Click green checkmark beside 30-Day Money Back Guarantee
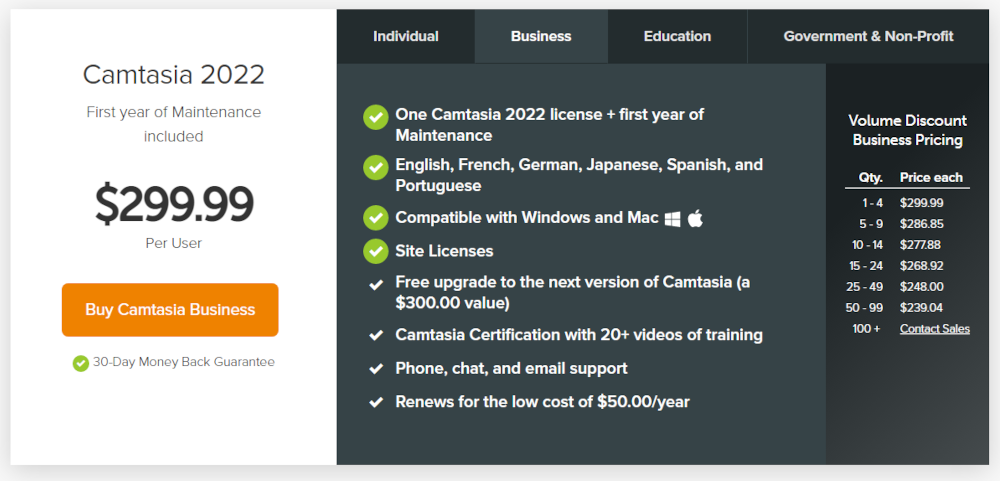Viewport: 1000px width, 481px height. [x=80, y=363]
